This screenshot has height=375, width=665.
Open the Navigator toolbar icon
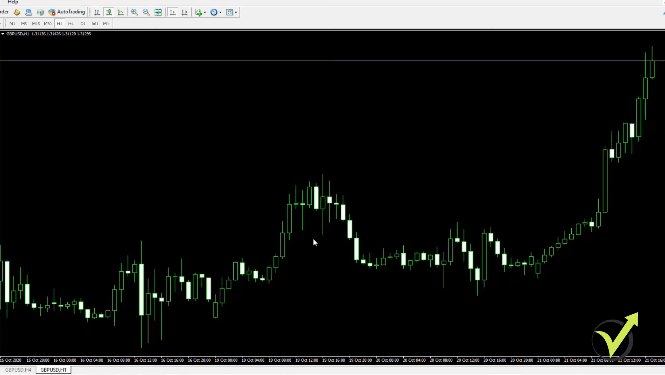coord(40,12)
